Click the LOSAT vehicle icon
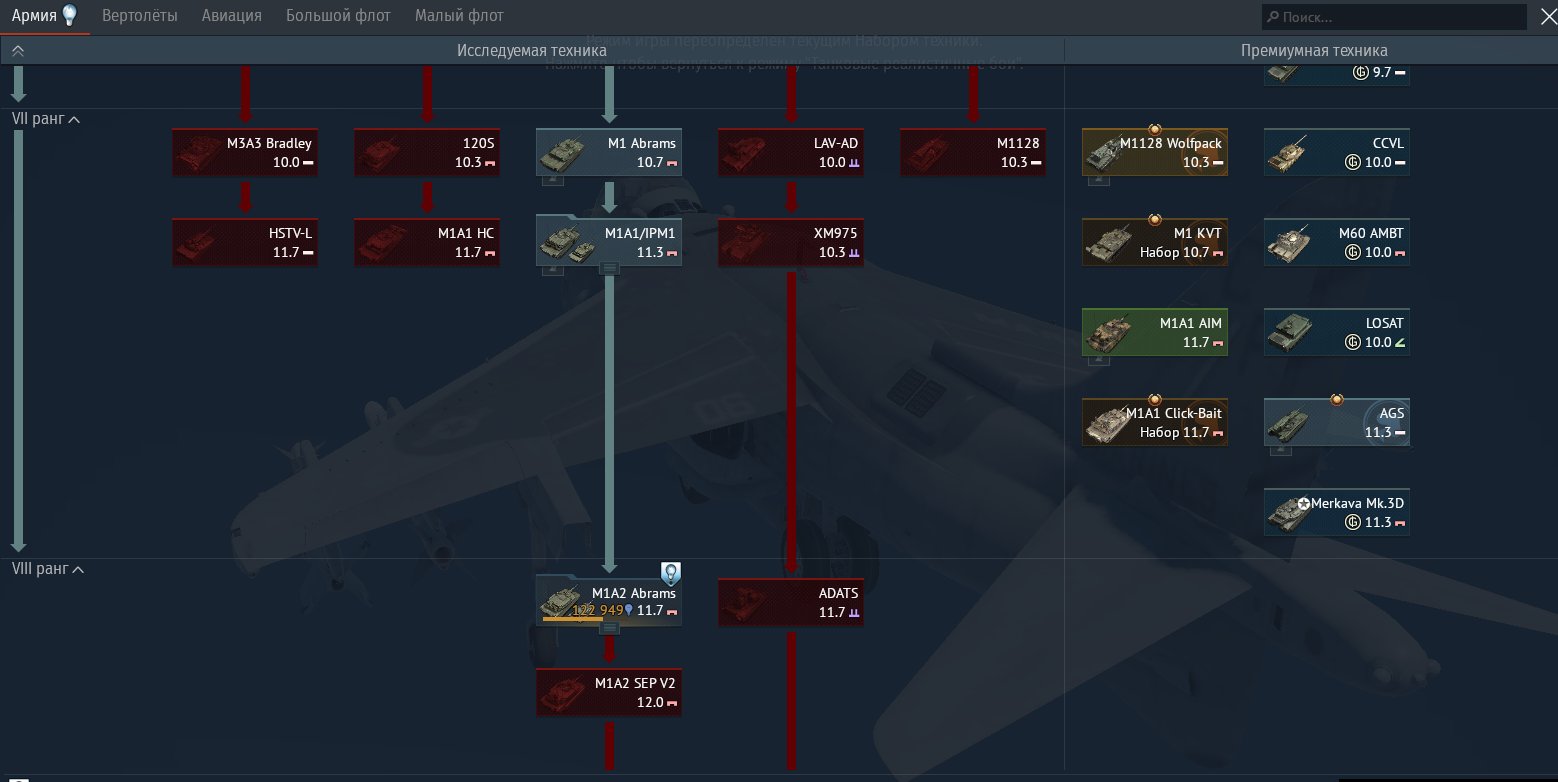Screen dimensions: 1558x782 tap(1289, 333)
